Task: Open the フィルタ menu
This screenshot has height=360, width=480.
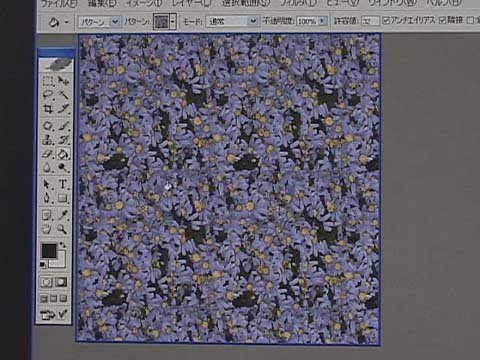Action: click(x=298, y=3)
